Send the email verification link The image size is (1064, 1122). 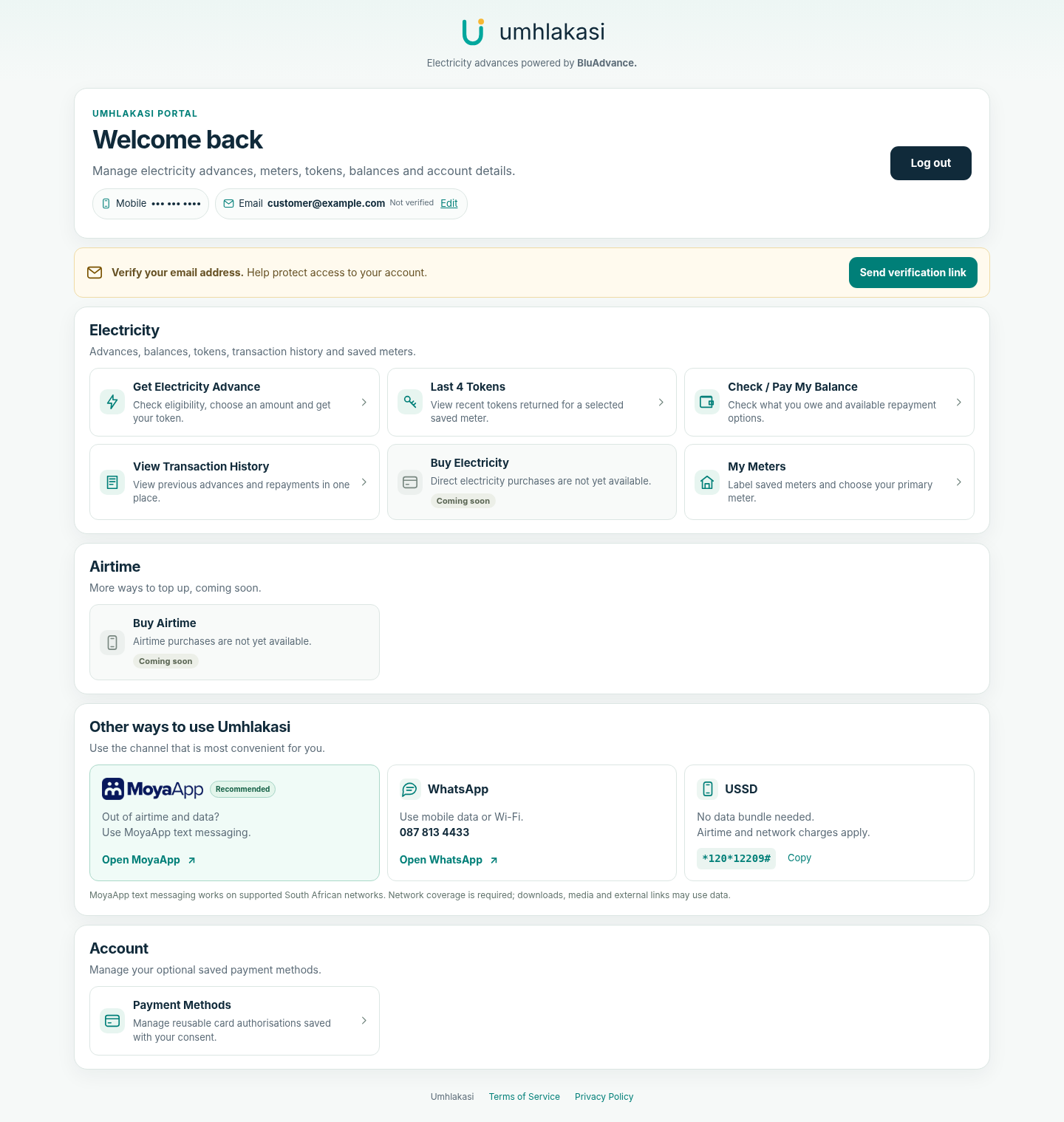(x=913, y=273)
